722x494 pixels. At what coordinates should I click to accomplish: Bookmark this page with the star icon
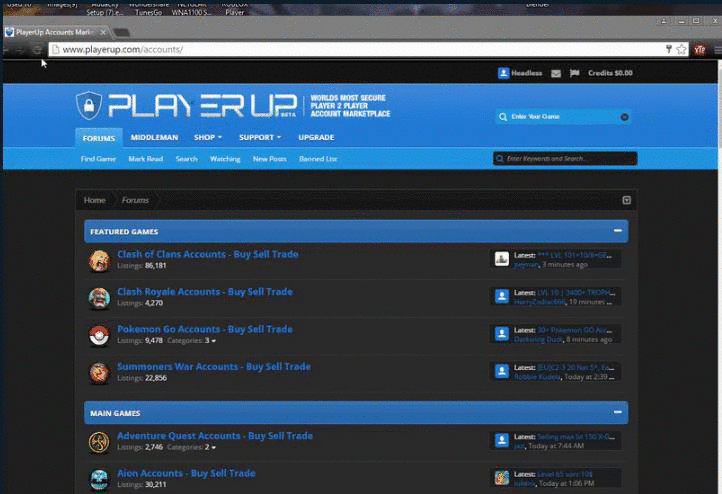coord(681,49)
